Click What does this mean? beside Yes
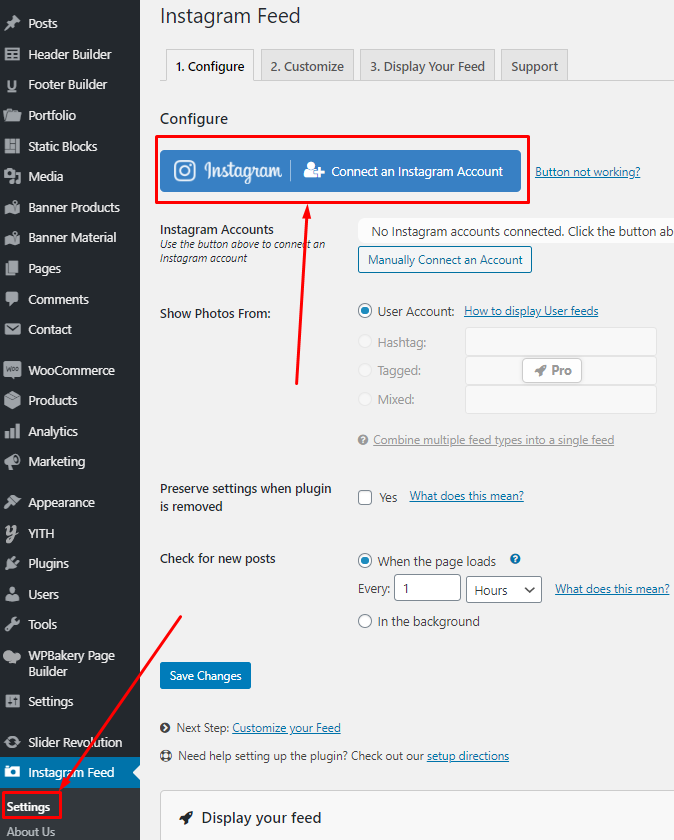Screen dimensions: 674x840 pos(467,496)
